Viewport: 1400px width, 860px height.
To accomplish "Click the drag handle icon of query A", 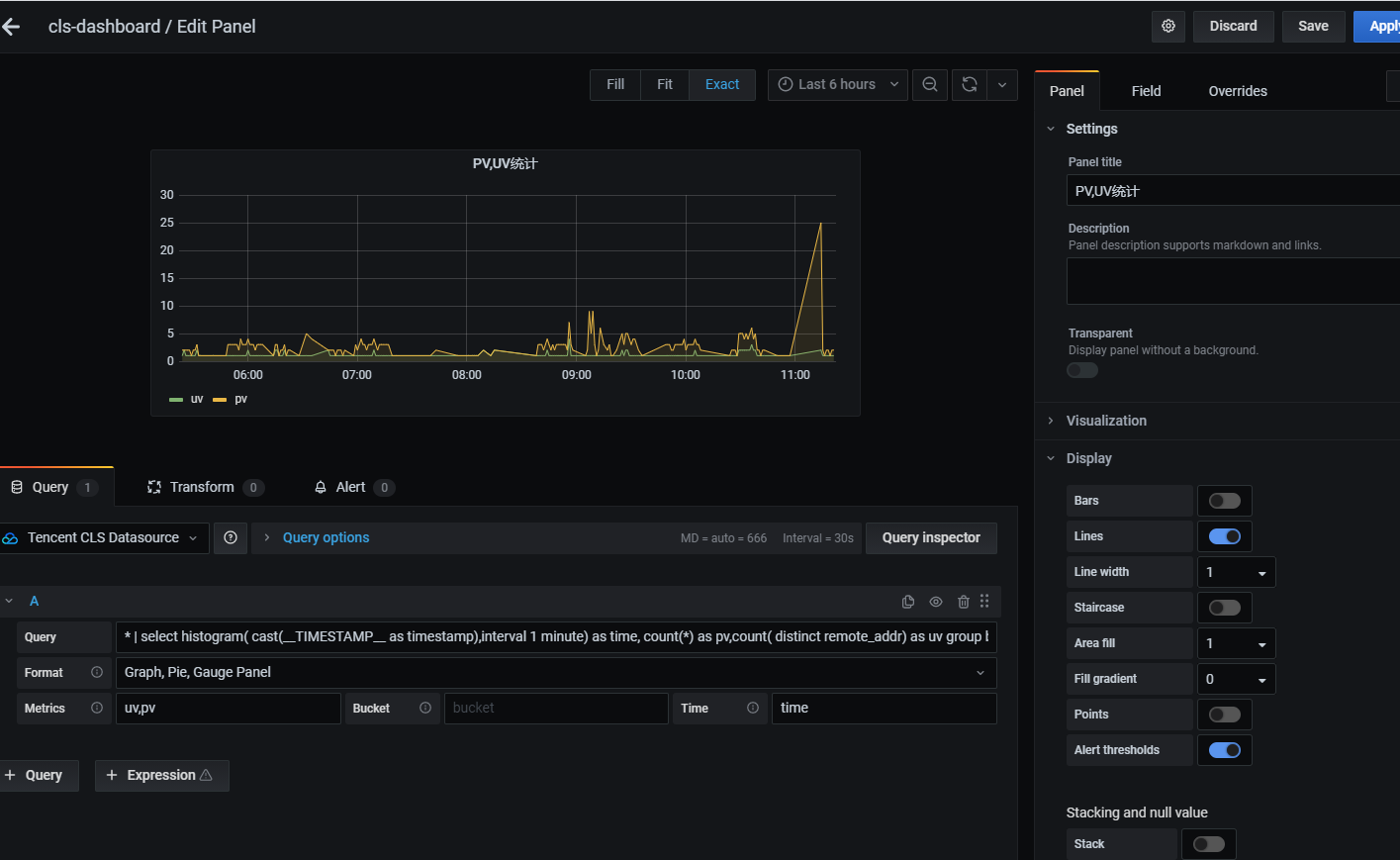I will (x=984, y=601).
